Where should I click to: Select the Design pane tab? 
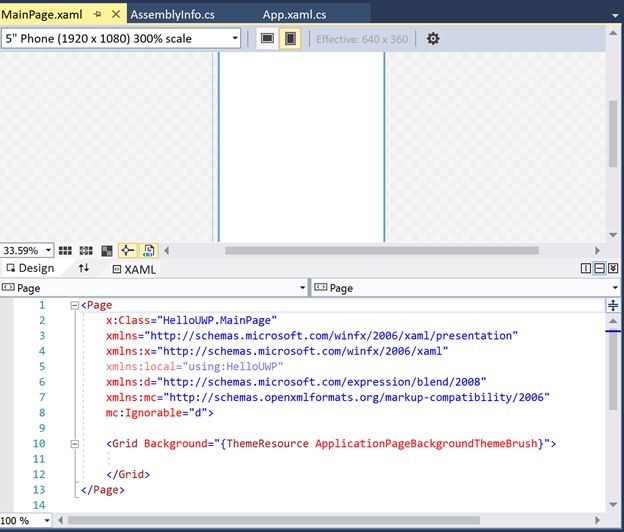pos(30,268)
